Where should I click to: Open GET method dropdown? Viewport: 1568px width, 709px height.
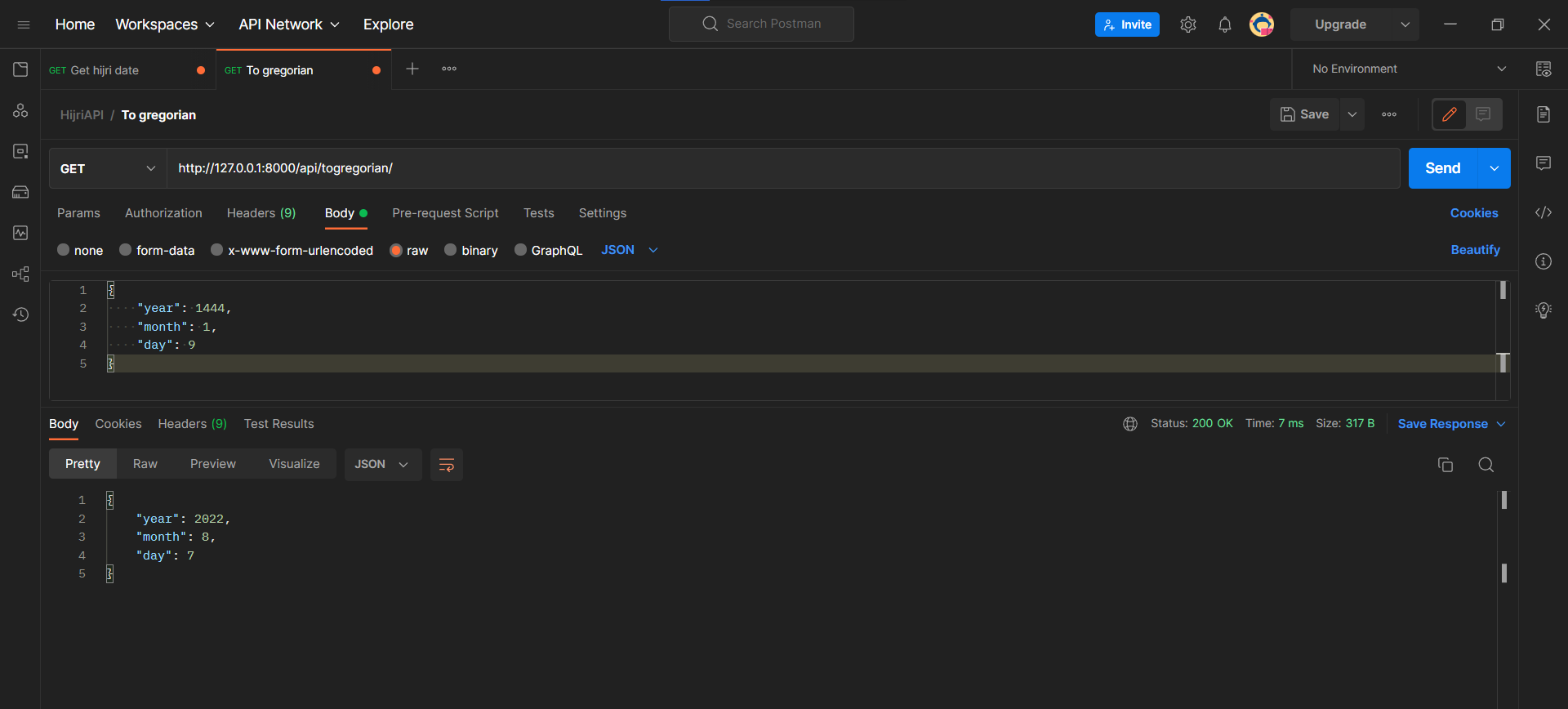[x=108, y=168]
